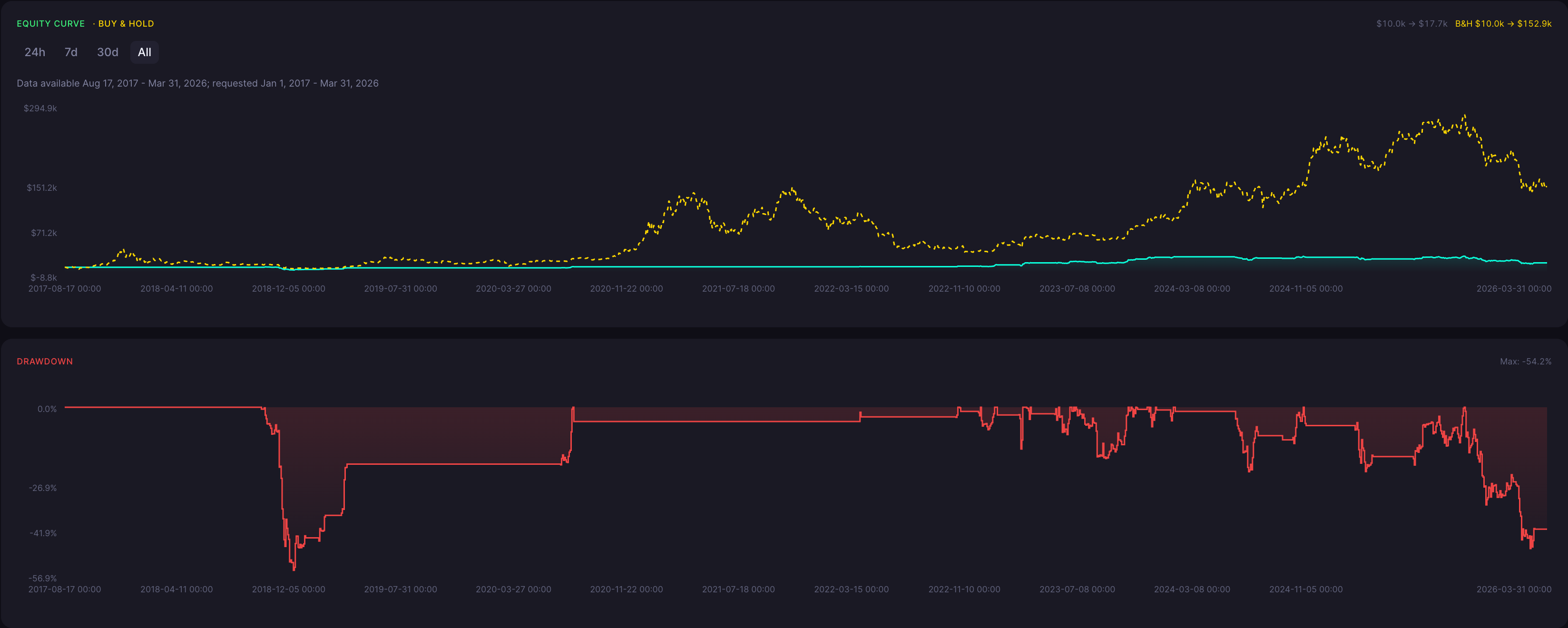The width and height of the screenshot is (1568, 628).
Task: Click the EQUITY CURVE legend label
Action: 50,24
